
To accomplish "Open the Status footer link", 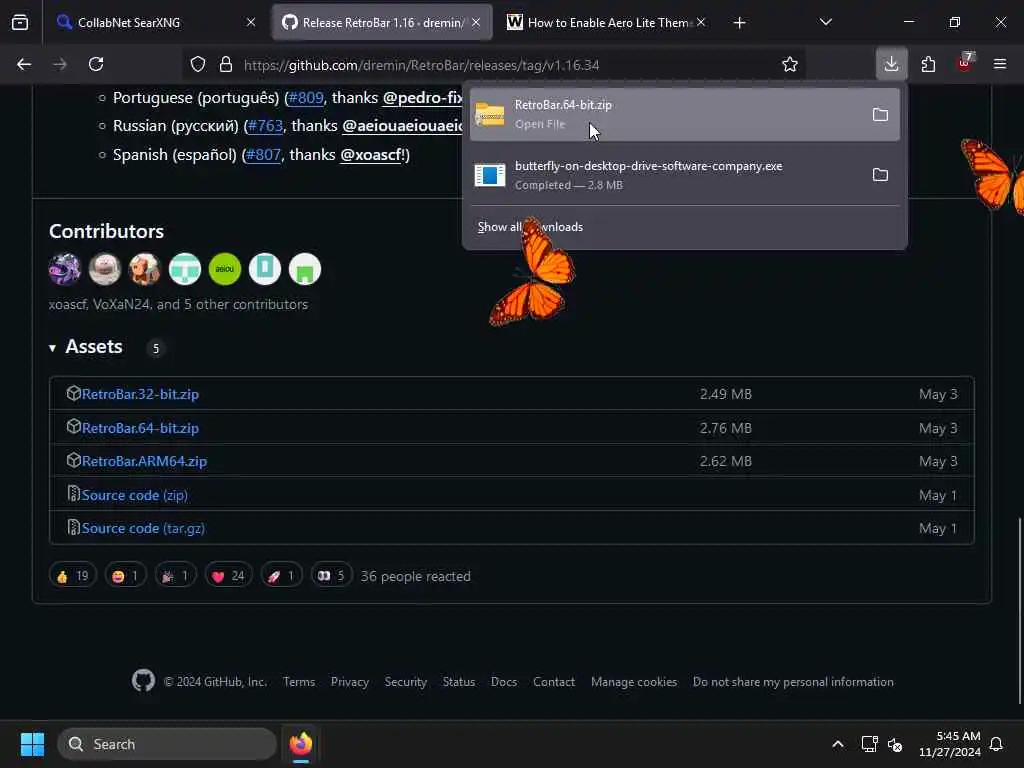I will pos(458,682).
